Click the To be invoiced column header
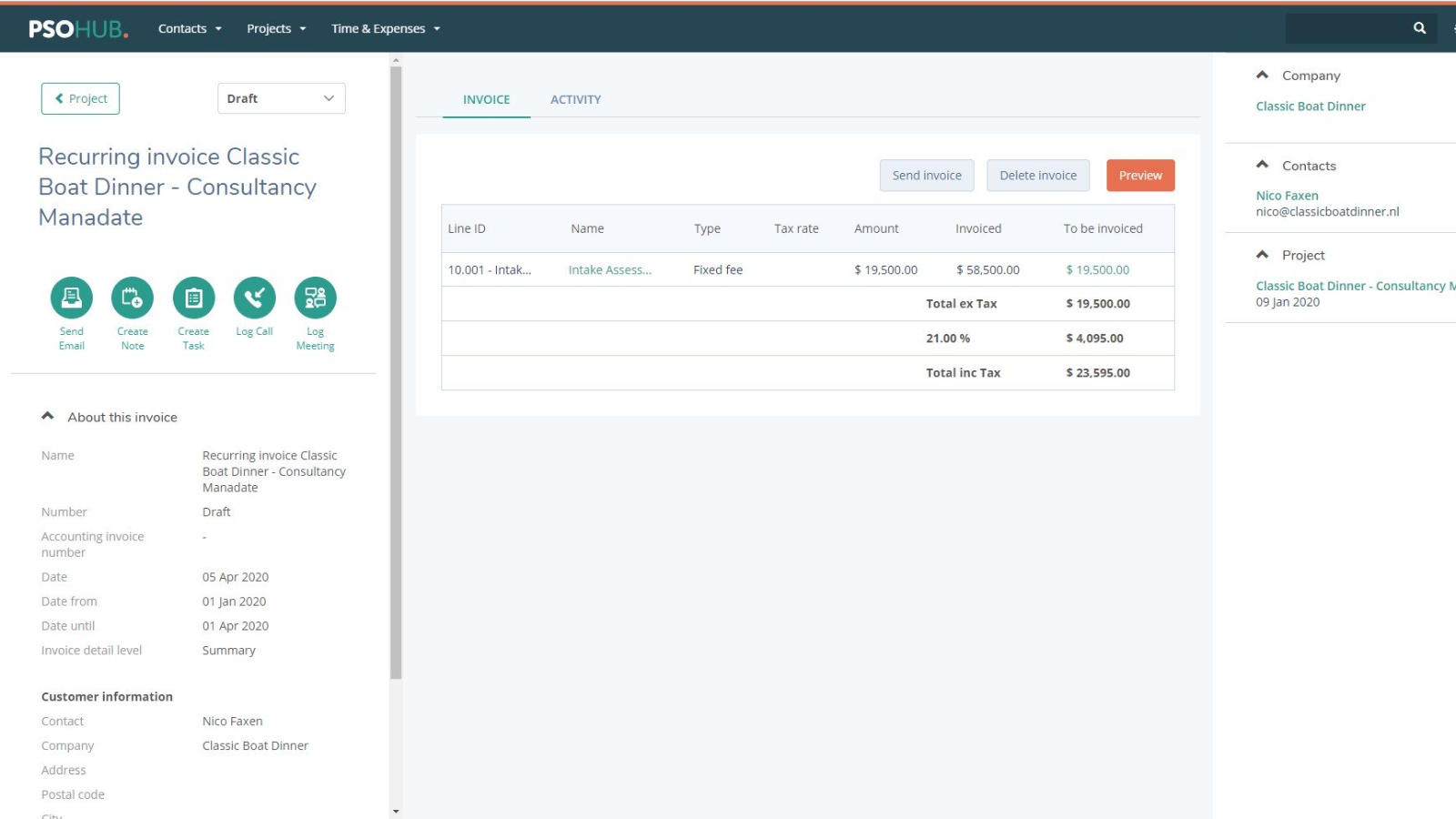1456x819 pixels. coord(1103,228)
